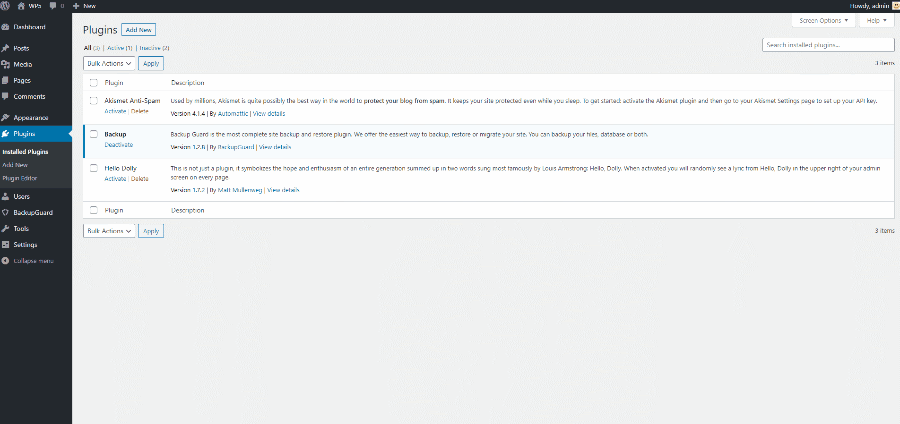Click the Pages icon in sidebar
This screenshot has height=424, width=900.
pyautogui.click(x=5, y=81)
